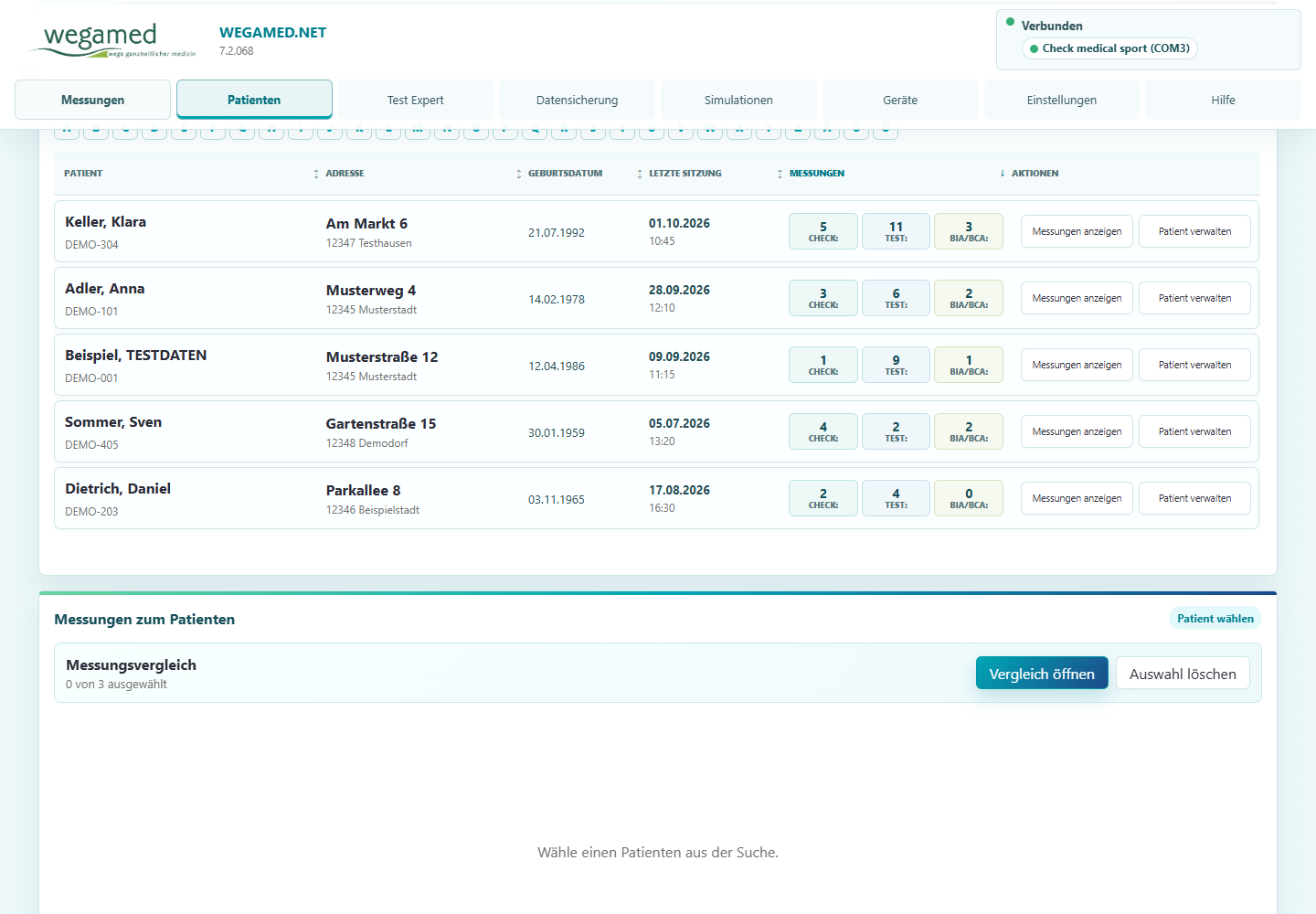Open Dietrich, Daniel's 2 CHECK badge
Viewport: 1316px width, 914px height.
[x=823, y=498]
